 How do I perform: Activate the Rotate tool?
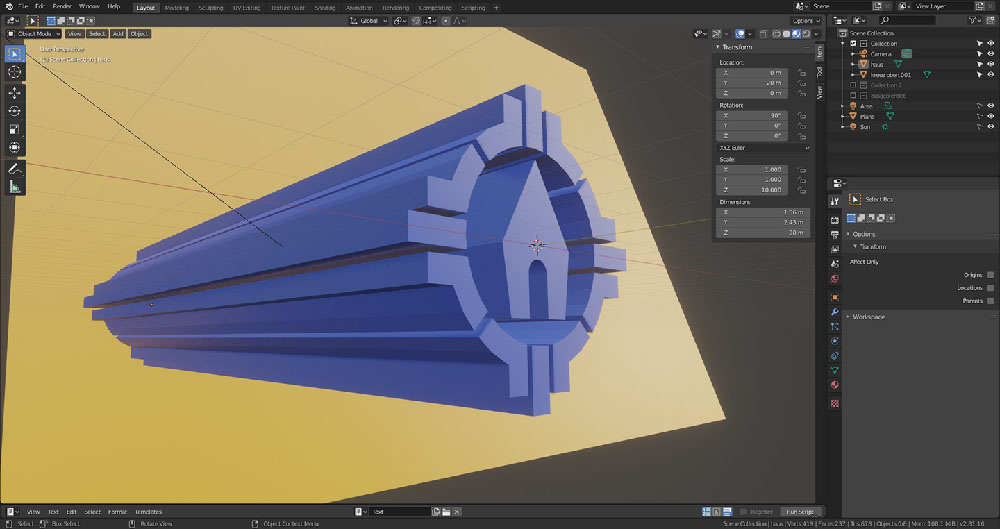coord(15,111)
